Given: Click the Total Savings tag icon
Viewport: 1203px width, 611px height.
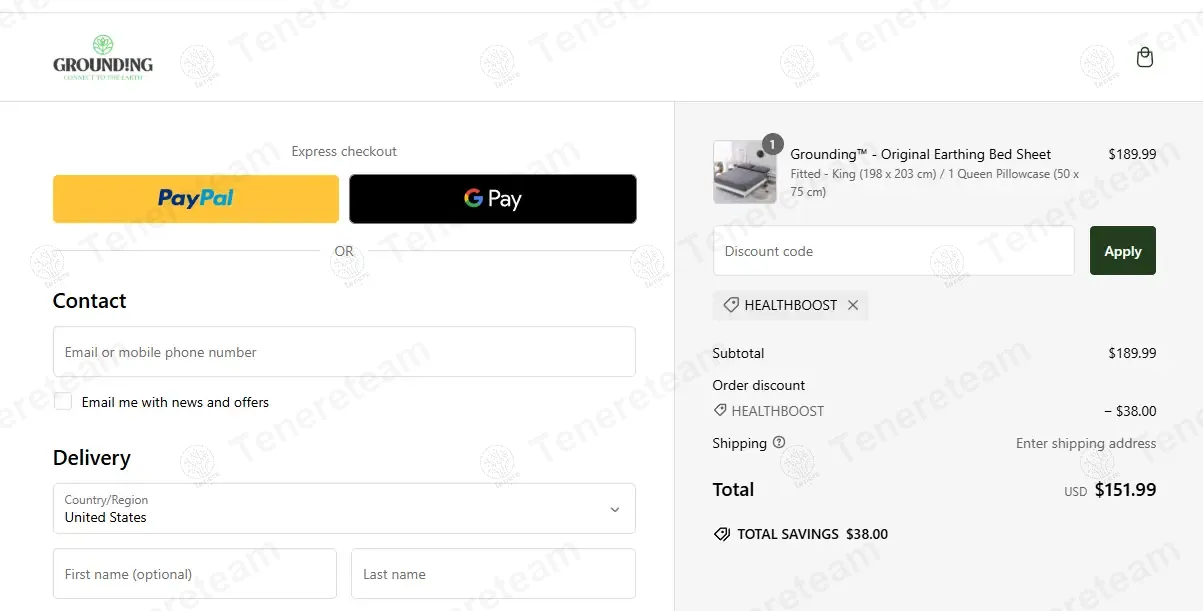Looking at the screenshot, I should [x=722, y=534].
